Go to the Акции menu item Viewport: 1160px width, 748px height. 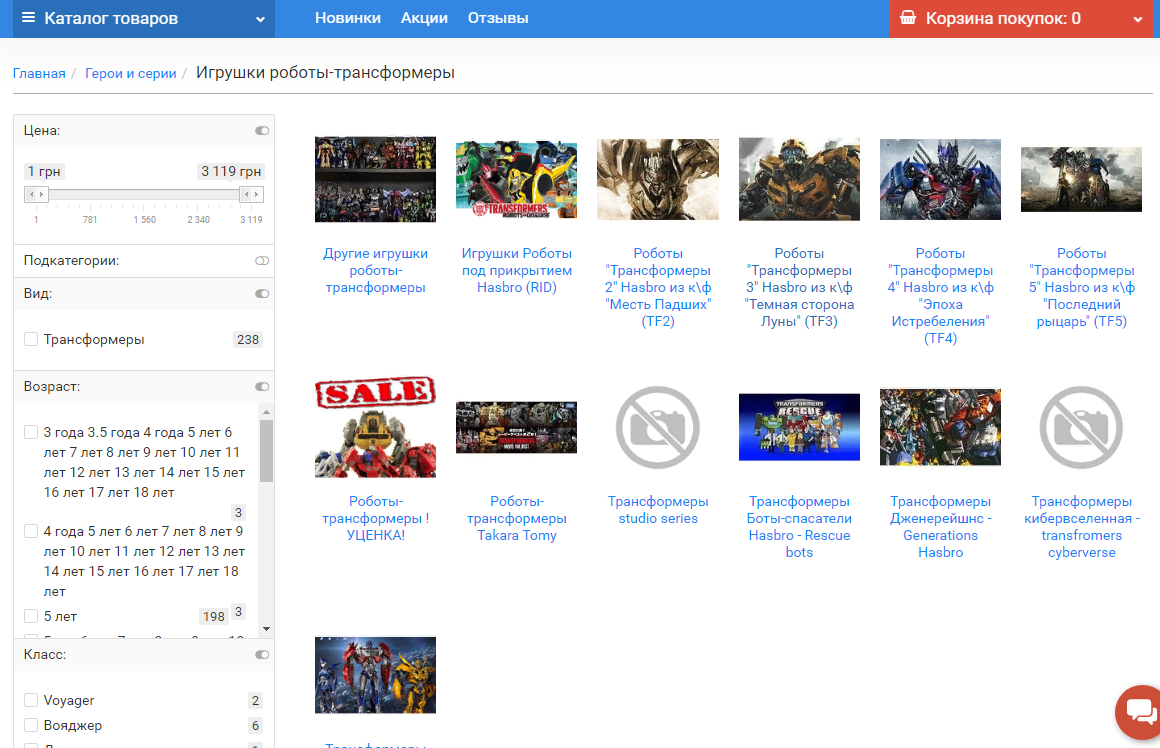[424, 18]
